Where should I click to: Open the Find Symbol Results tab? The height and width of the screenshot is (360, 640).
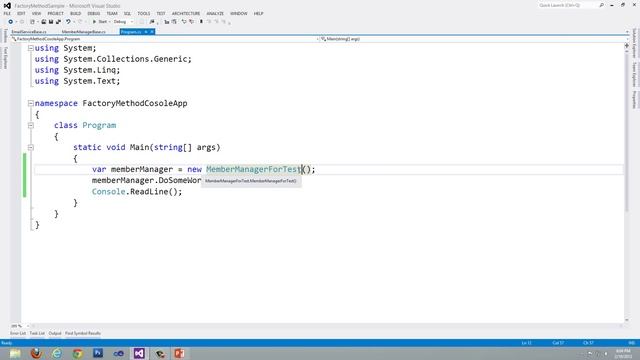[83, 333]
